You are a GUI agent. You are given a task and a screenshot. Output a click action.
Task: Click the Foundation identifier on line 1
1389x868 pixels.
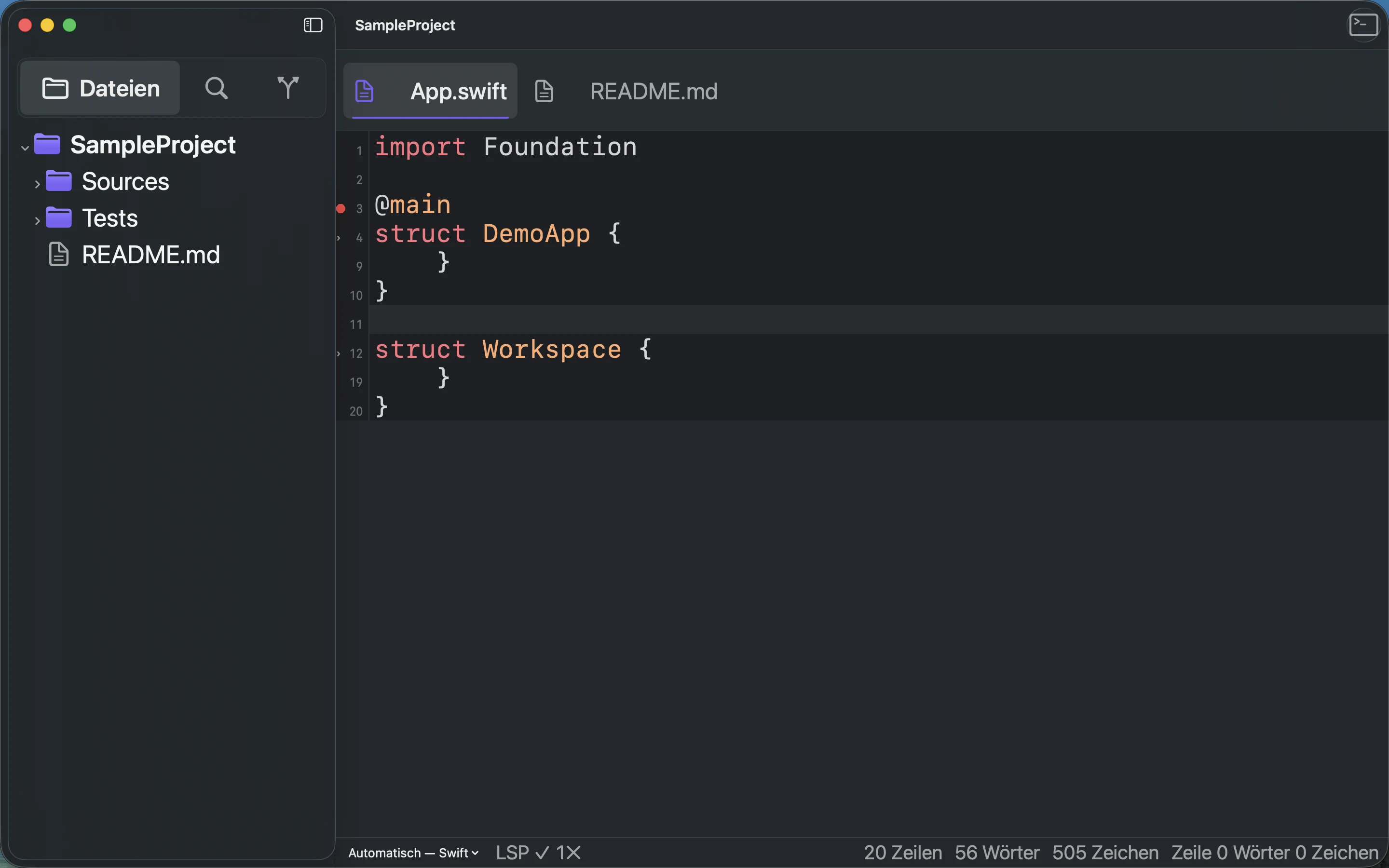click(559, 147)
